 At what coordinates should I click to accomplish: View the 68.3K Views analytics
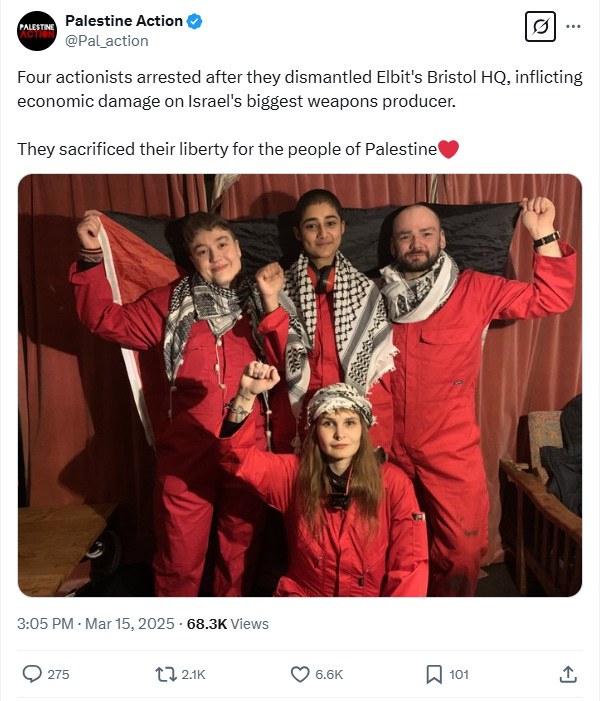(x=227, y=624)
